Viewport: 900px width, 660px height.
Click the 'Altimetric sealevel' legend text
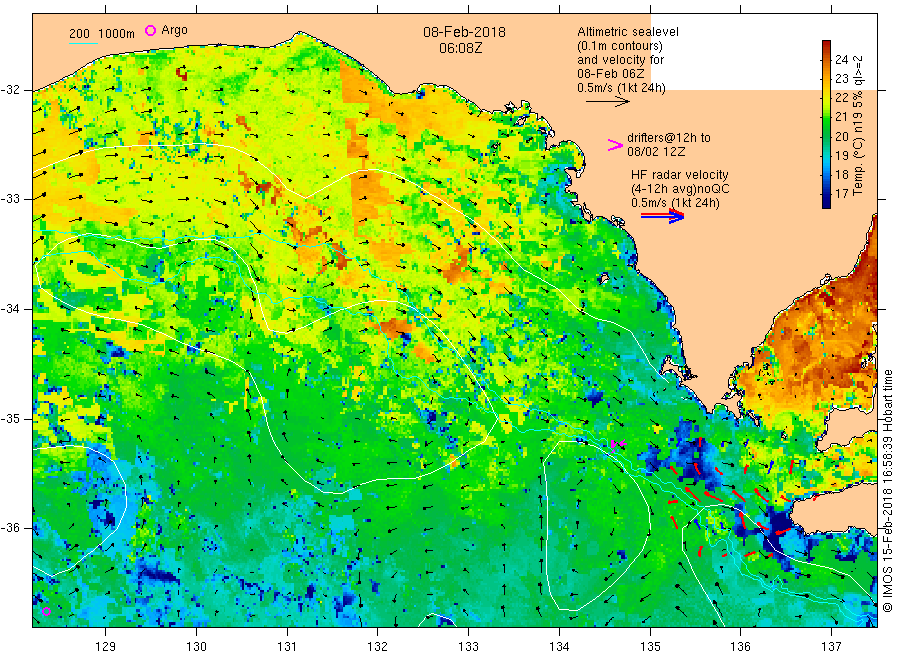(x=628, y=32)
